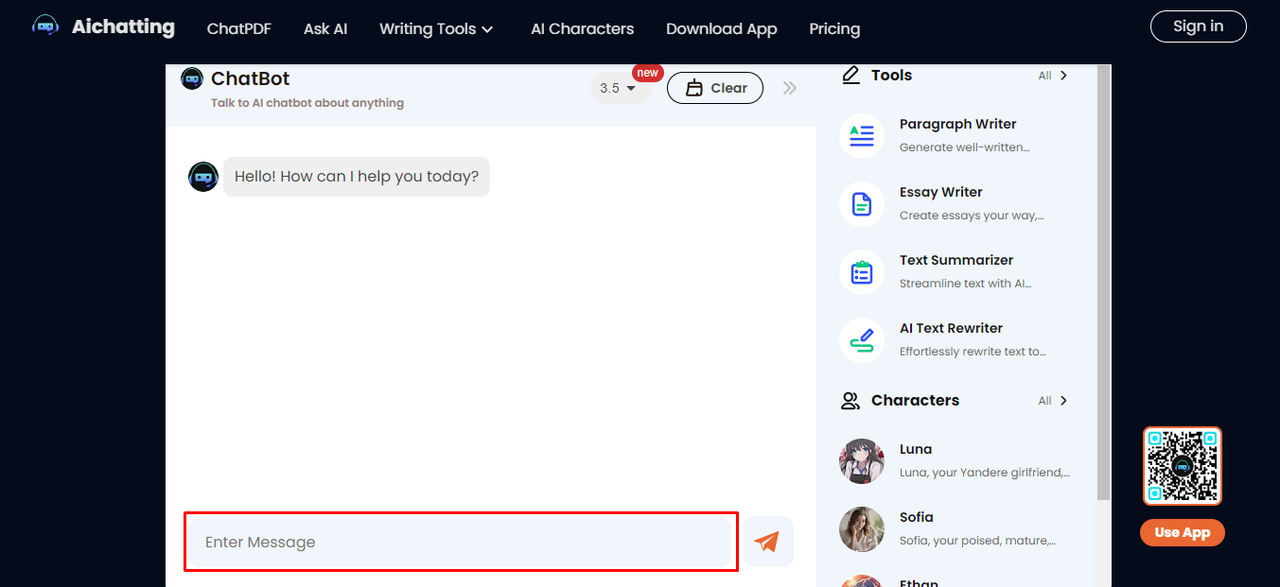Click 'Effortlessly rewrite text to...' description
Screen dimensions: 1280x587
pyautogui.click(x=972, y=351)
